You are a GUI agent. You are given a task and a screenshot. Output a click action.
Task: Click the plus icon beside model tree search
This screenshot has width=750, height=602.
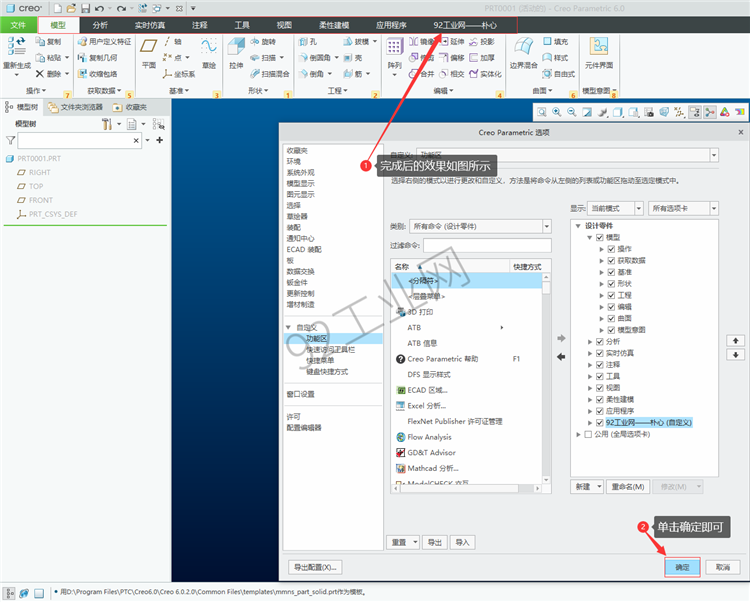click(160, 140)
